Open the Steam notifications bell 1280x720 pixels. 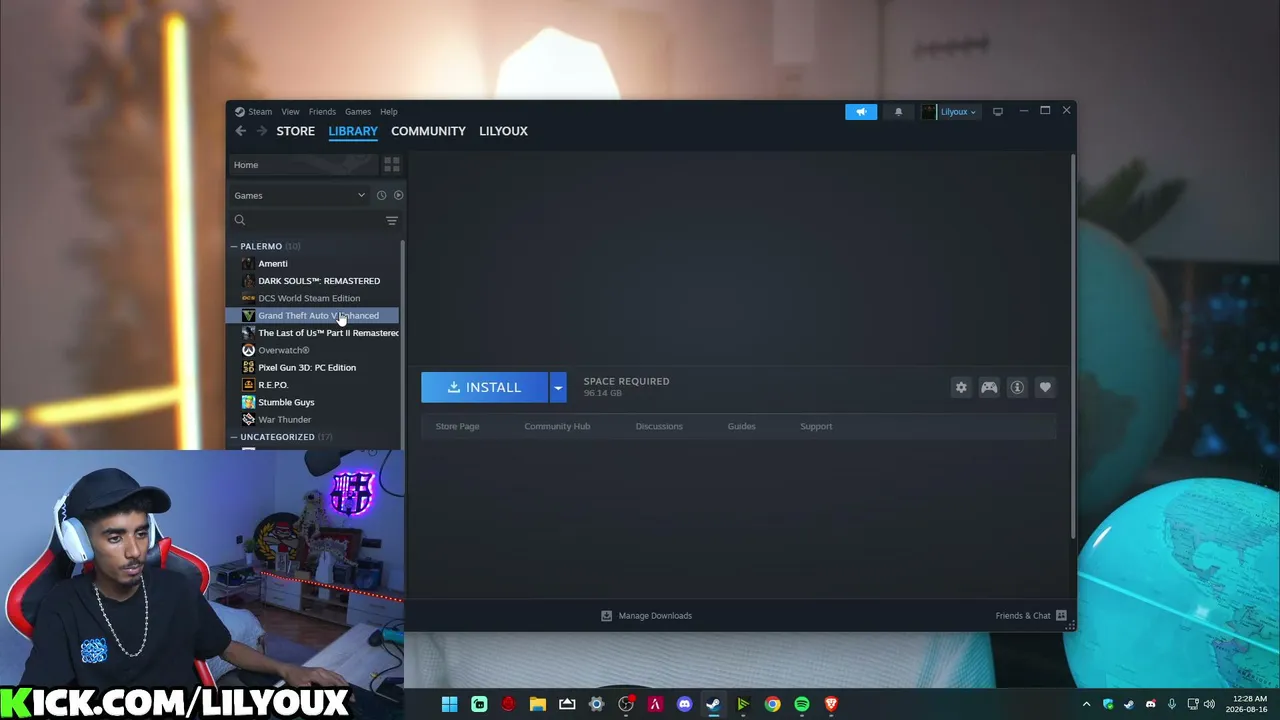click(x=898, y=112)
